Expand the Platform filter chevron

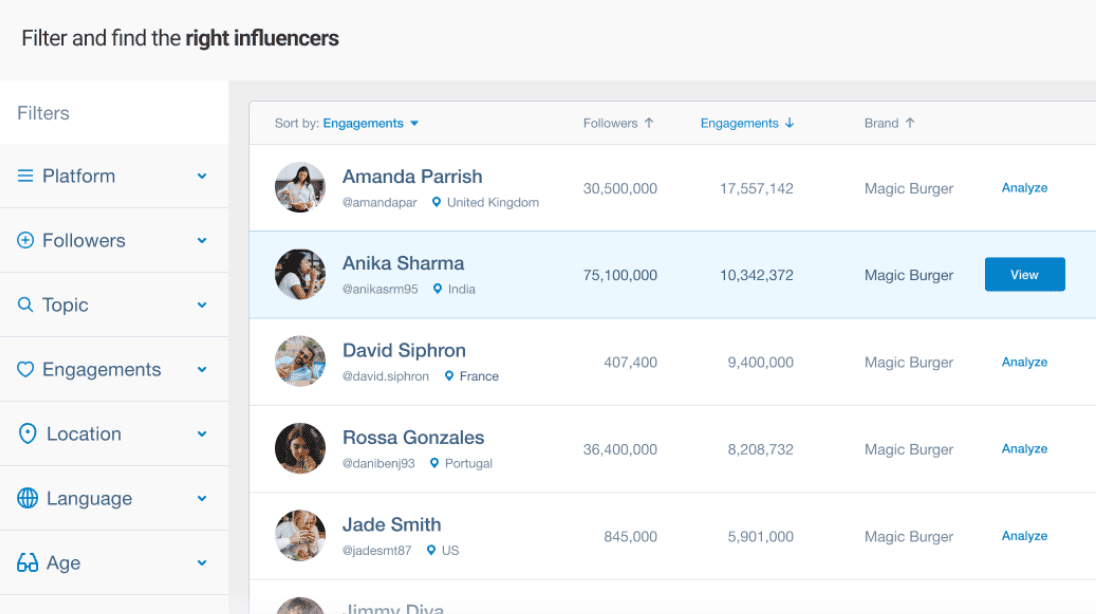202,176
